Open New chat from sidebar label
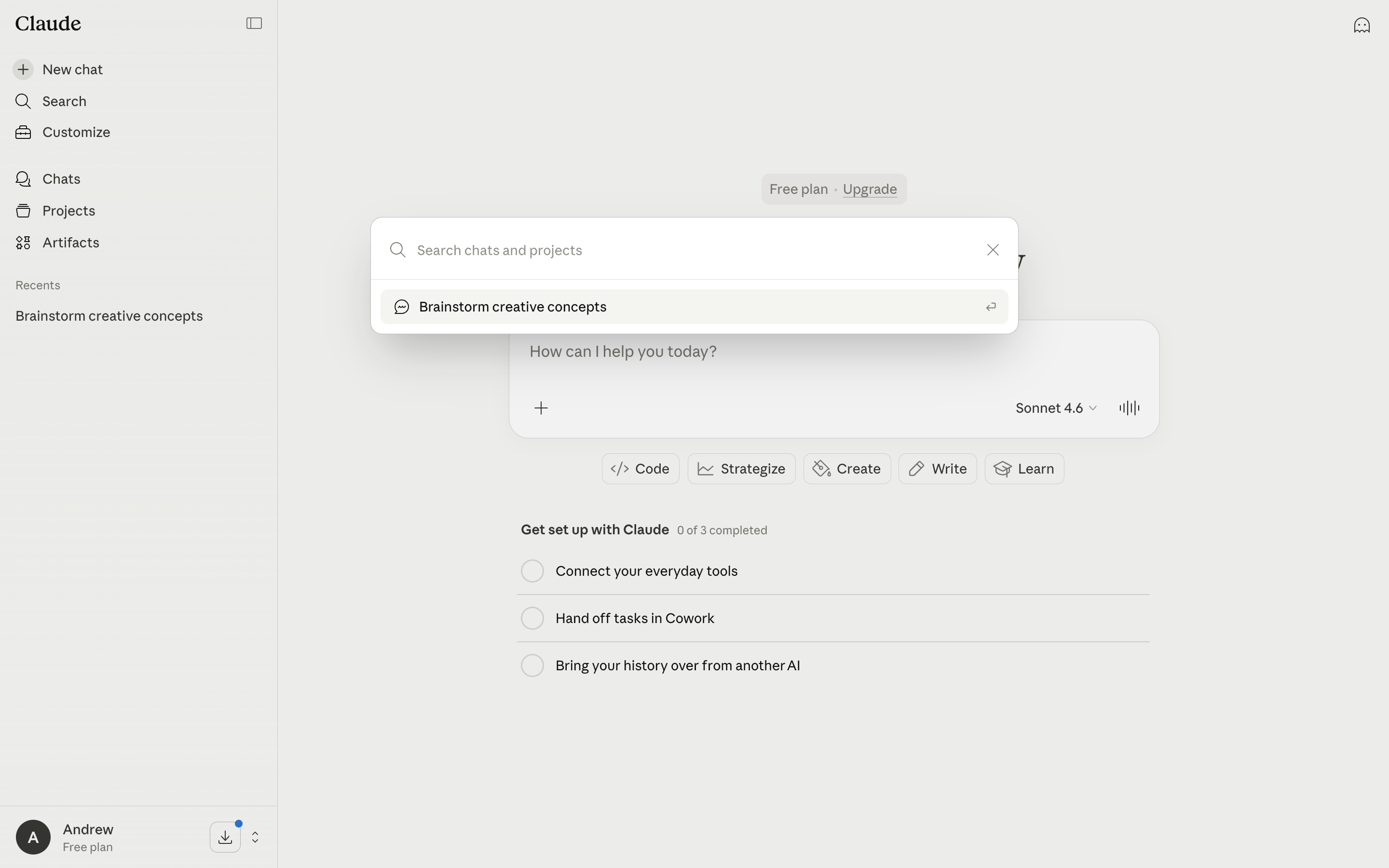Image resolution: width=1389 pixels, height=868 pixels. [72, 69]
